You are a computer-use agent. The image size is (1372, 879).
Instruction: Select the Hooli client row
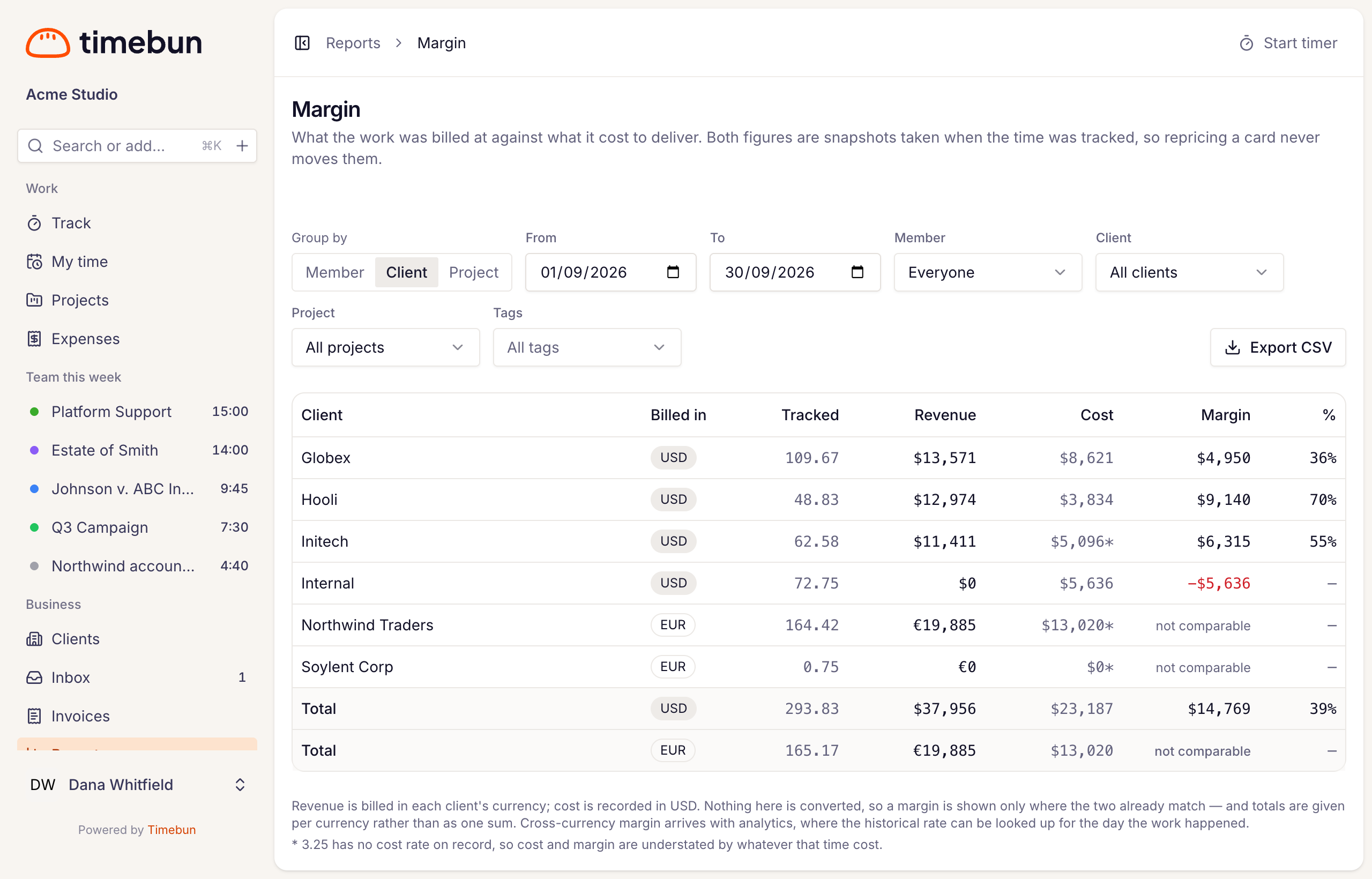(818, 500)
